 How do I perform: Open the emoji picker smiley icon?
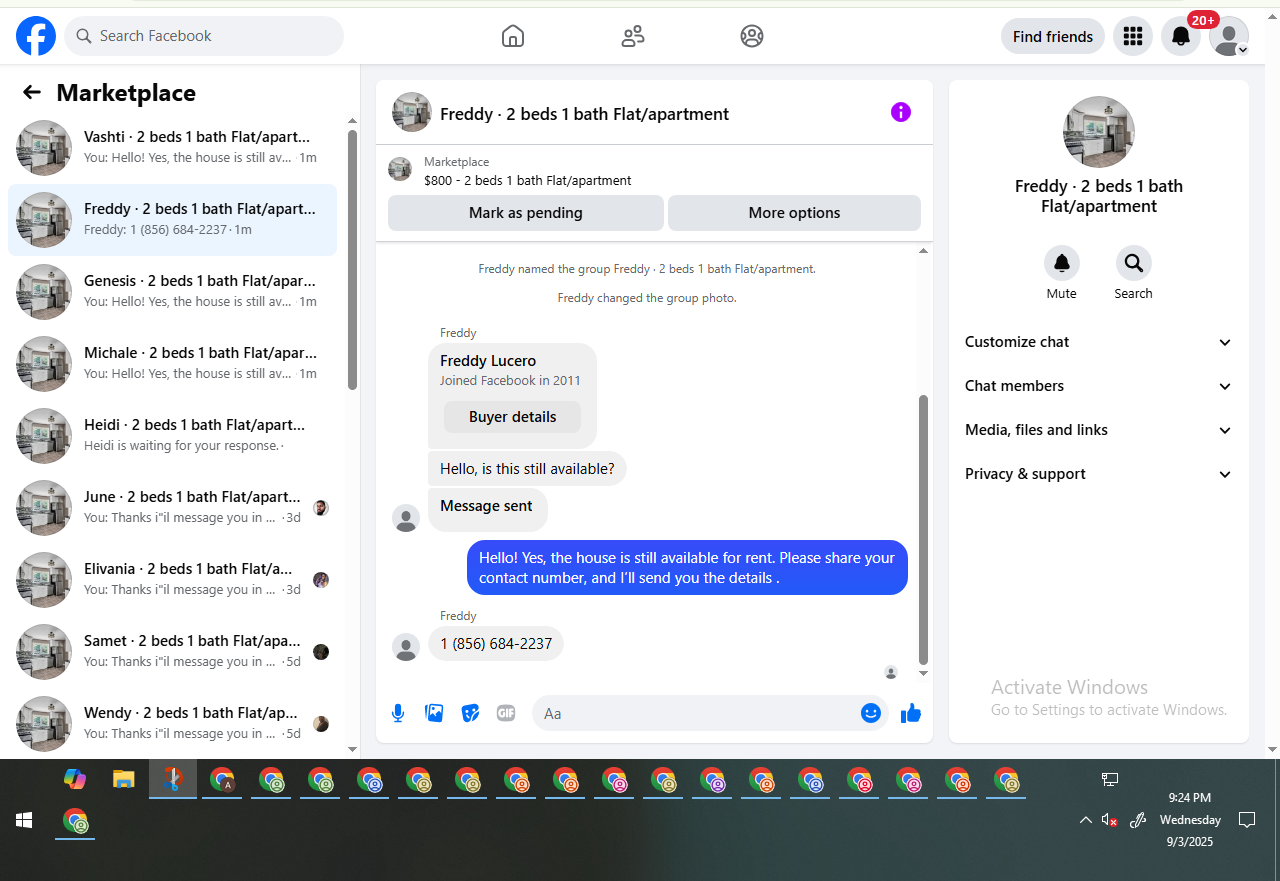[871, 713]
